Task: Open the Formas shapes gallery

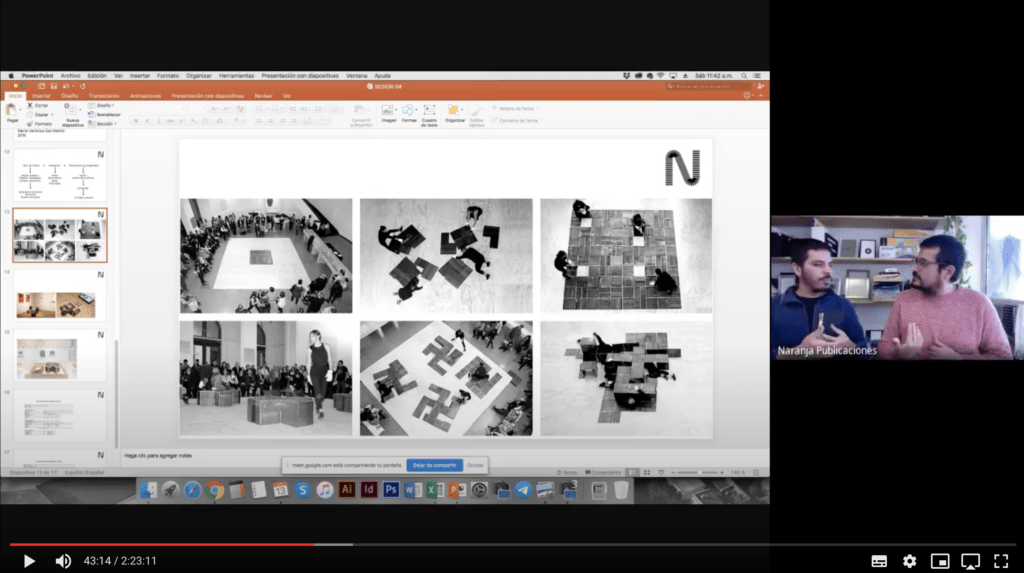Action: click(409, 114)
